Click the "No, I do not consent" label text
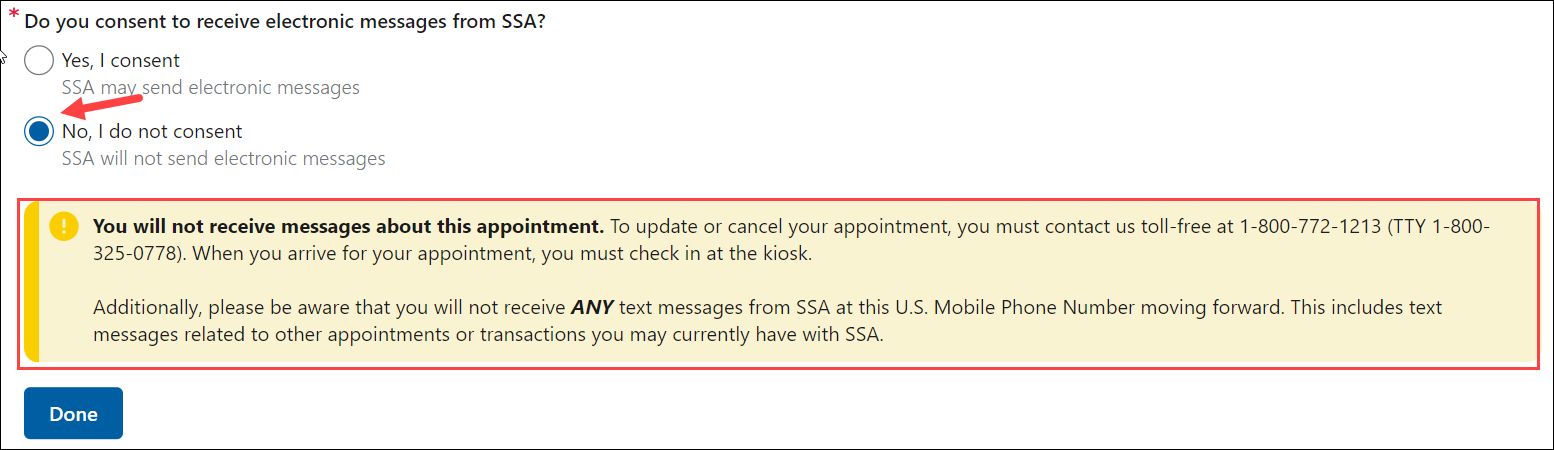This screenshot has height=450, width=1554. [x=152, y=131]
